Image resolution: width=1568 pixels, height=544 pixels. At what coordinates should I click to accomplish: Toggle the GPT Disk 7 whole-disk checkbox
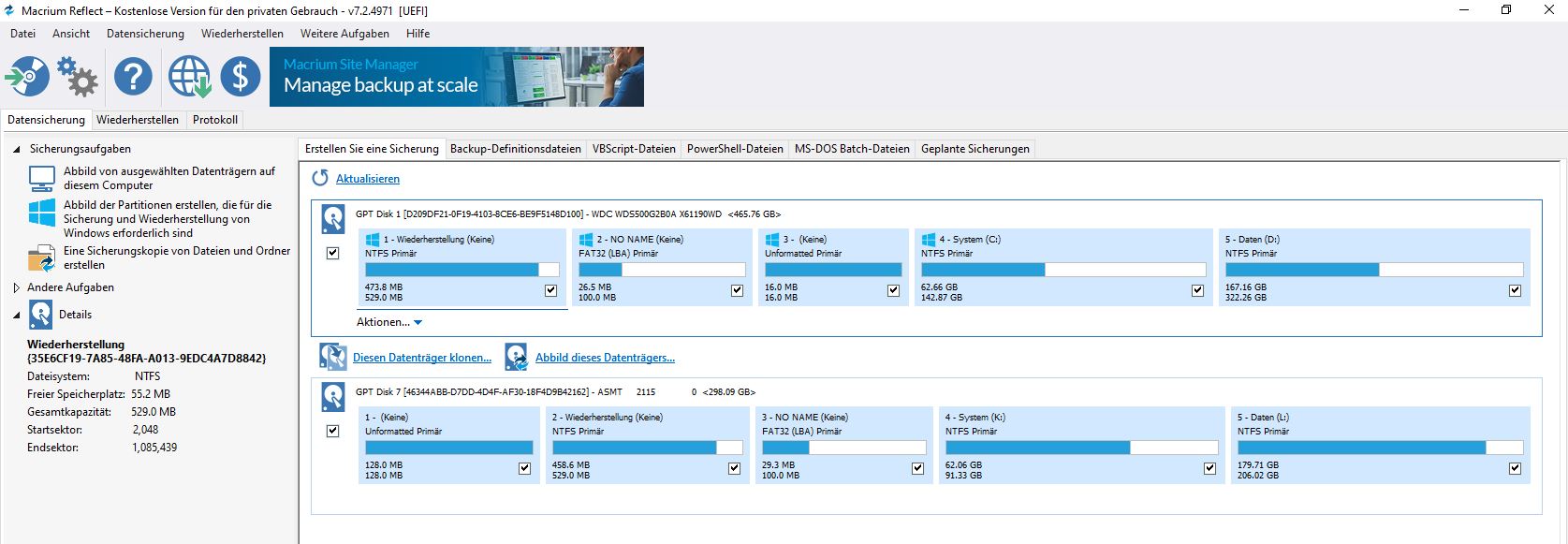coord(332,431)
